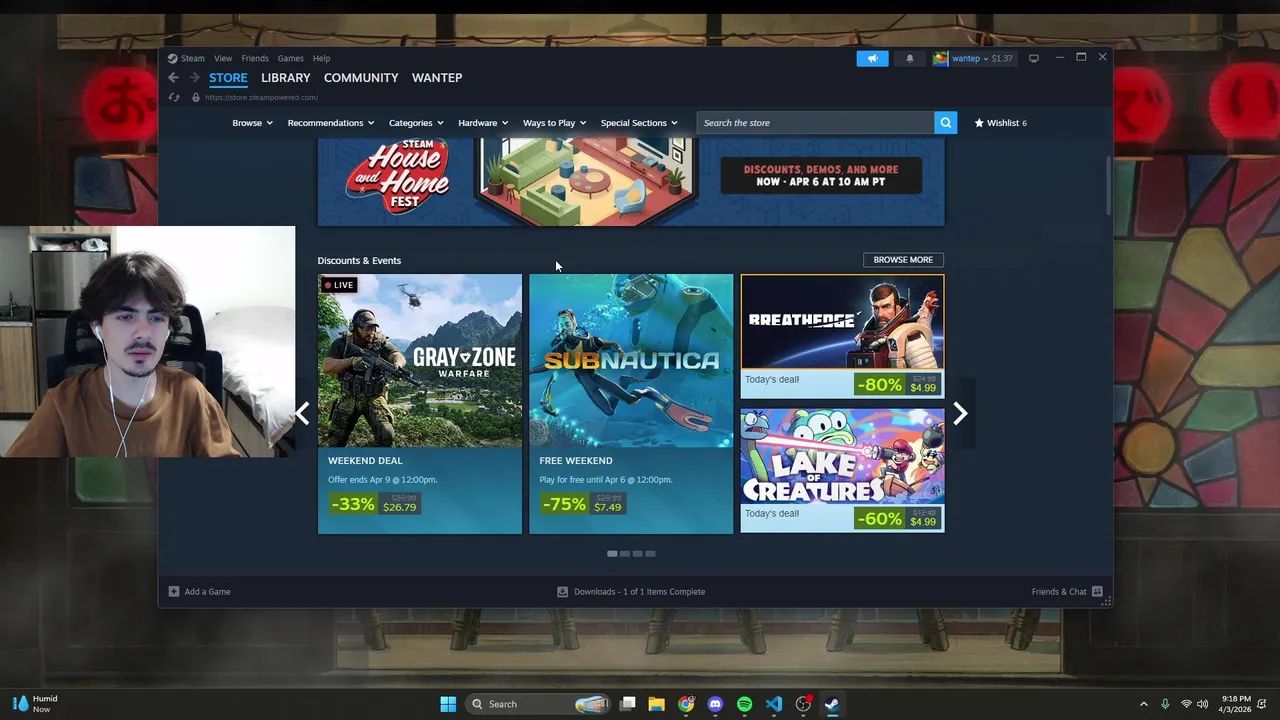The width and height of the screenshot is (1280, 720).
Task: Open Downloads status at the bottom
Action: [631, 591]
